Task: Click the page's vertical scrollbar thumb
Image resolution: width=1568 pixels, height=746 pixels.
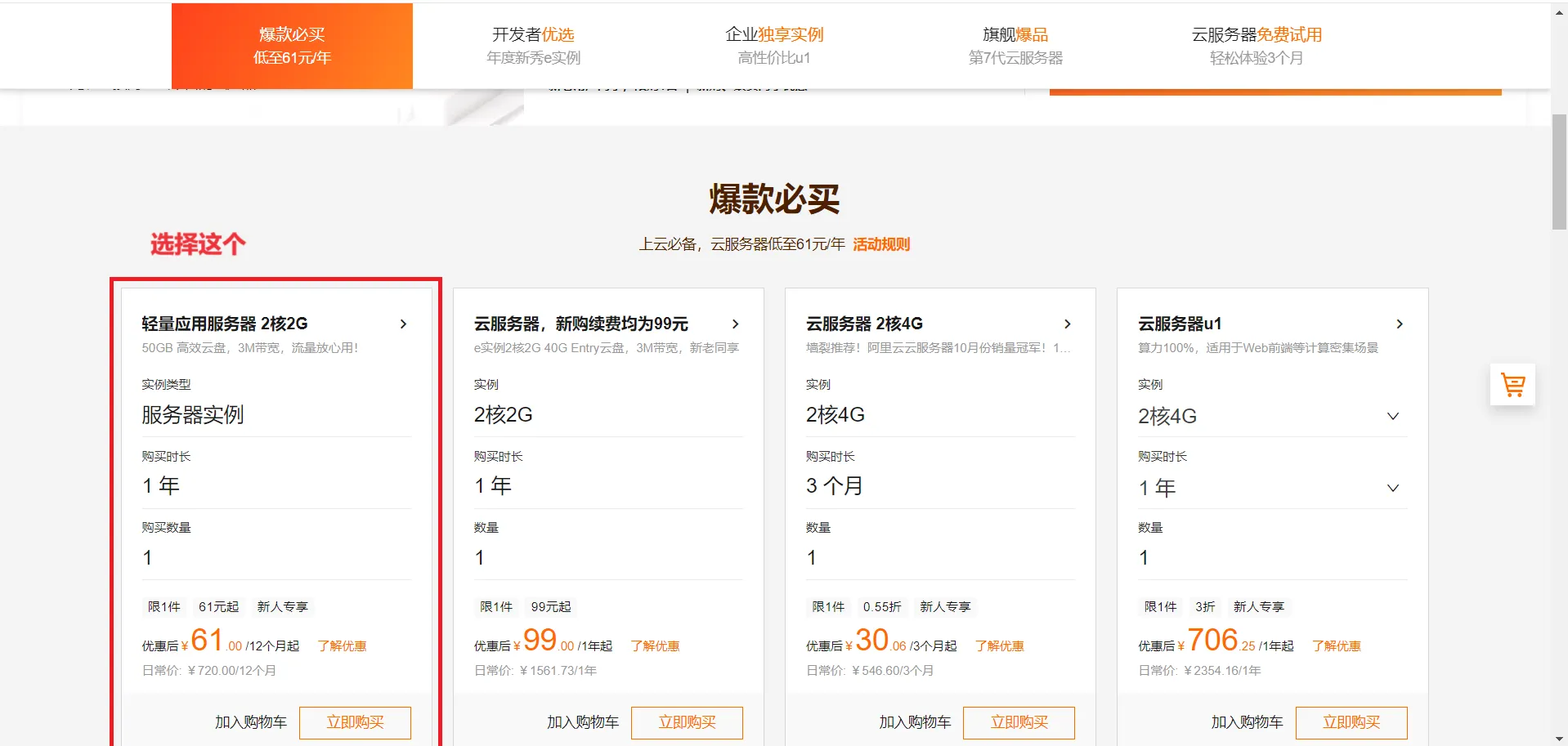Action: click(x=1559, y=172)
